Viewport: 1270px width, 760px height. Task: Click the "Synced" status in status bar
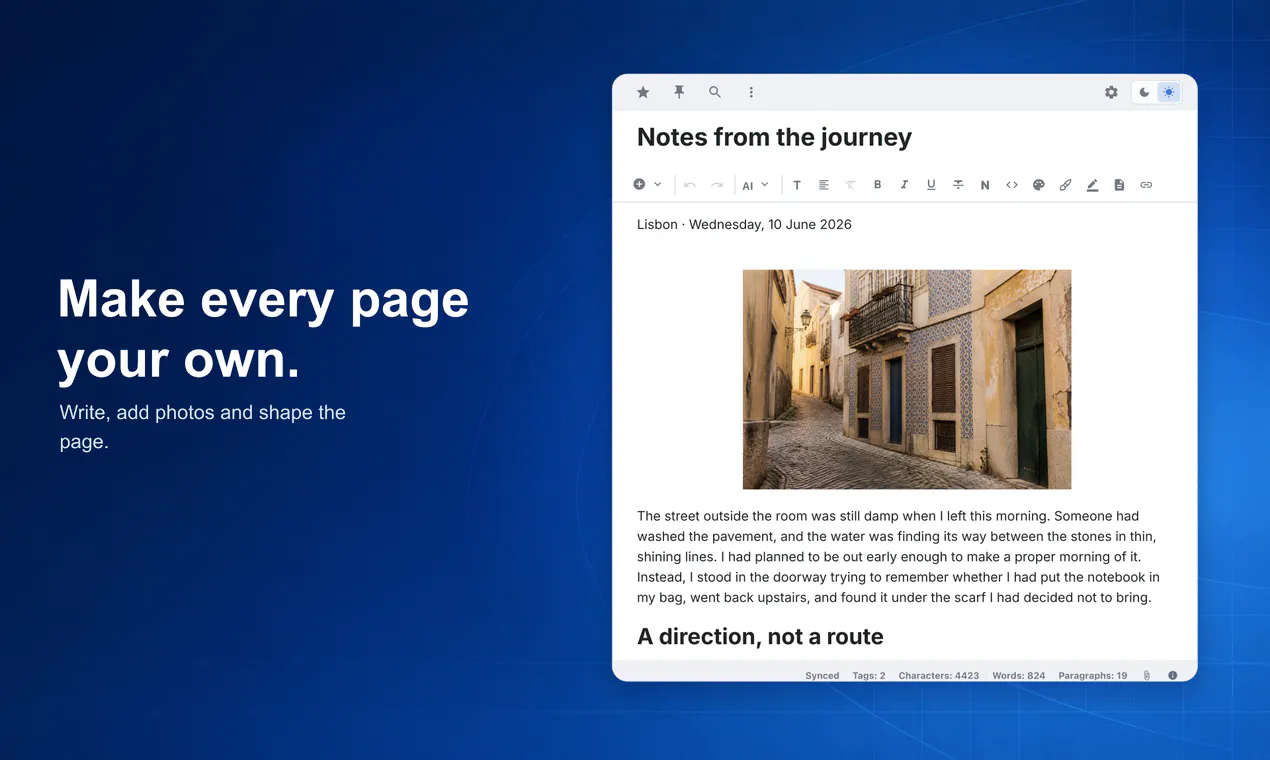pos(822,676)
